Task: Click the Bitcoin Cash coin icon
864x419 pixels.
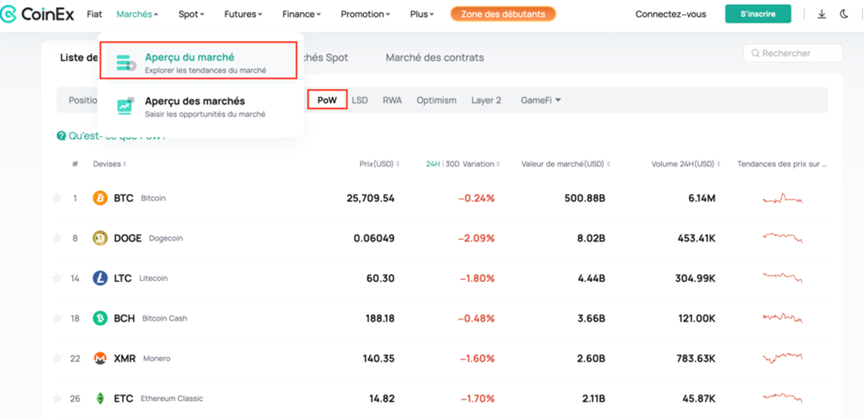Action: tap(100, 318)
